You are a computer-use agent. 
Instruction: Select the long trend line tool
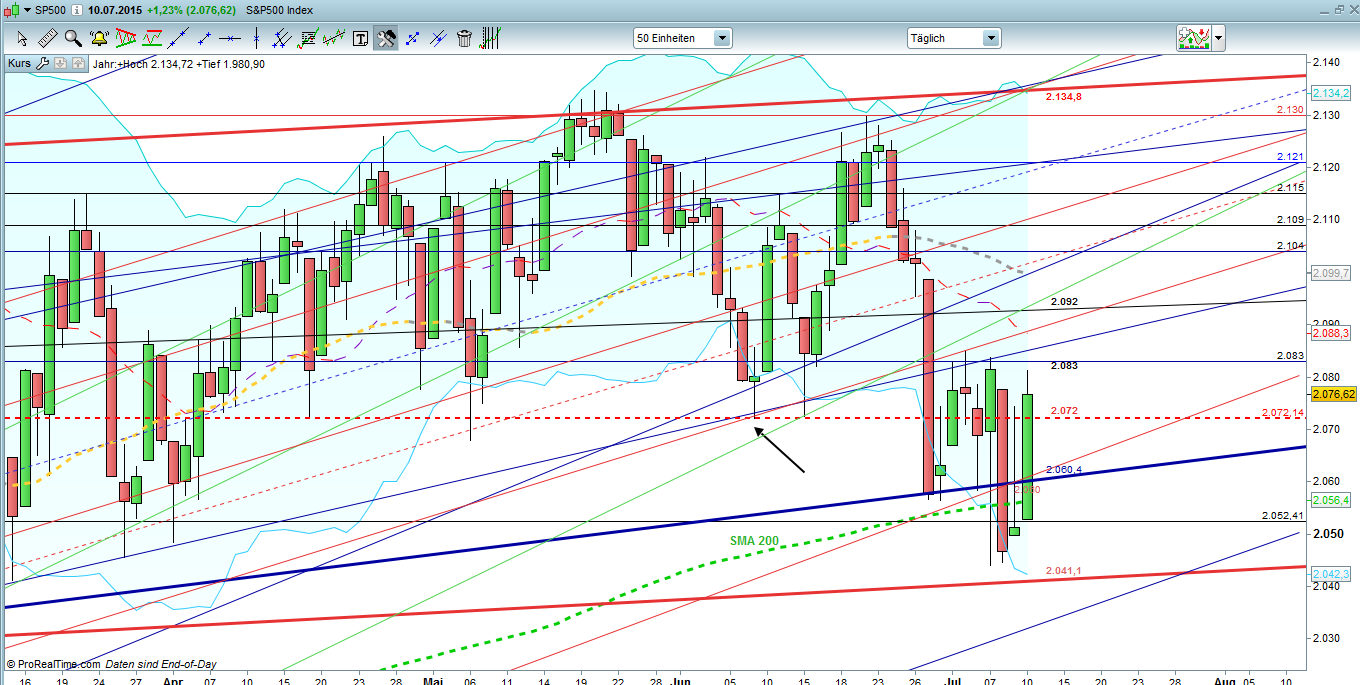click(x=178, y=38)
